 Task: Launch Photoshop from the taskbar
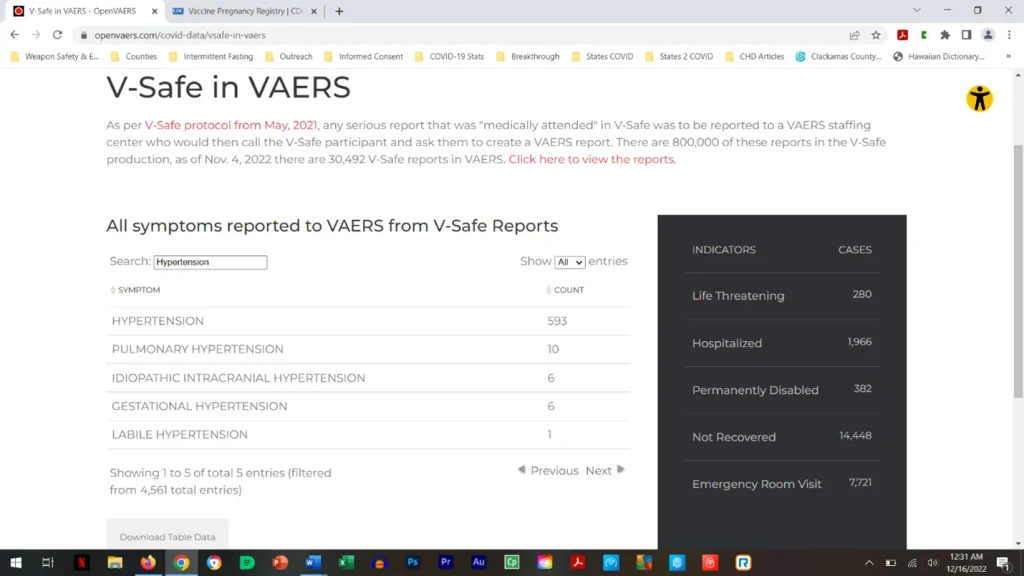(x=412, y=563)
